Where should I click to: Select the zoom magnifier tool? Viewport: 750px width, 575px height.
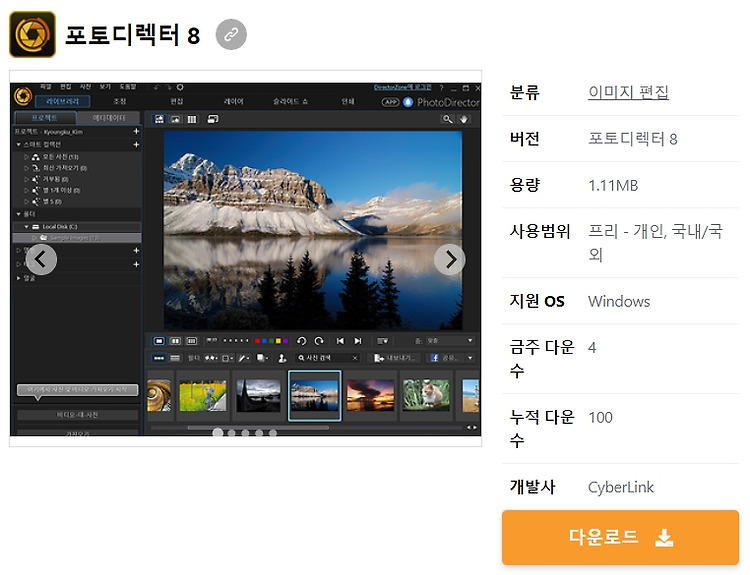pyautogui.click(x=447, y=119)
